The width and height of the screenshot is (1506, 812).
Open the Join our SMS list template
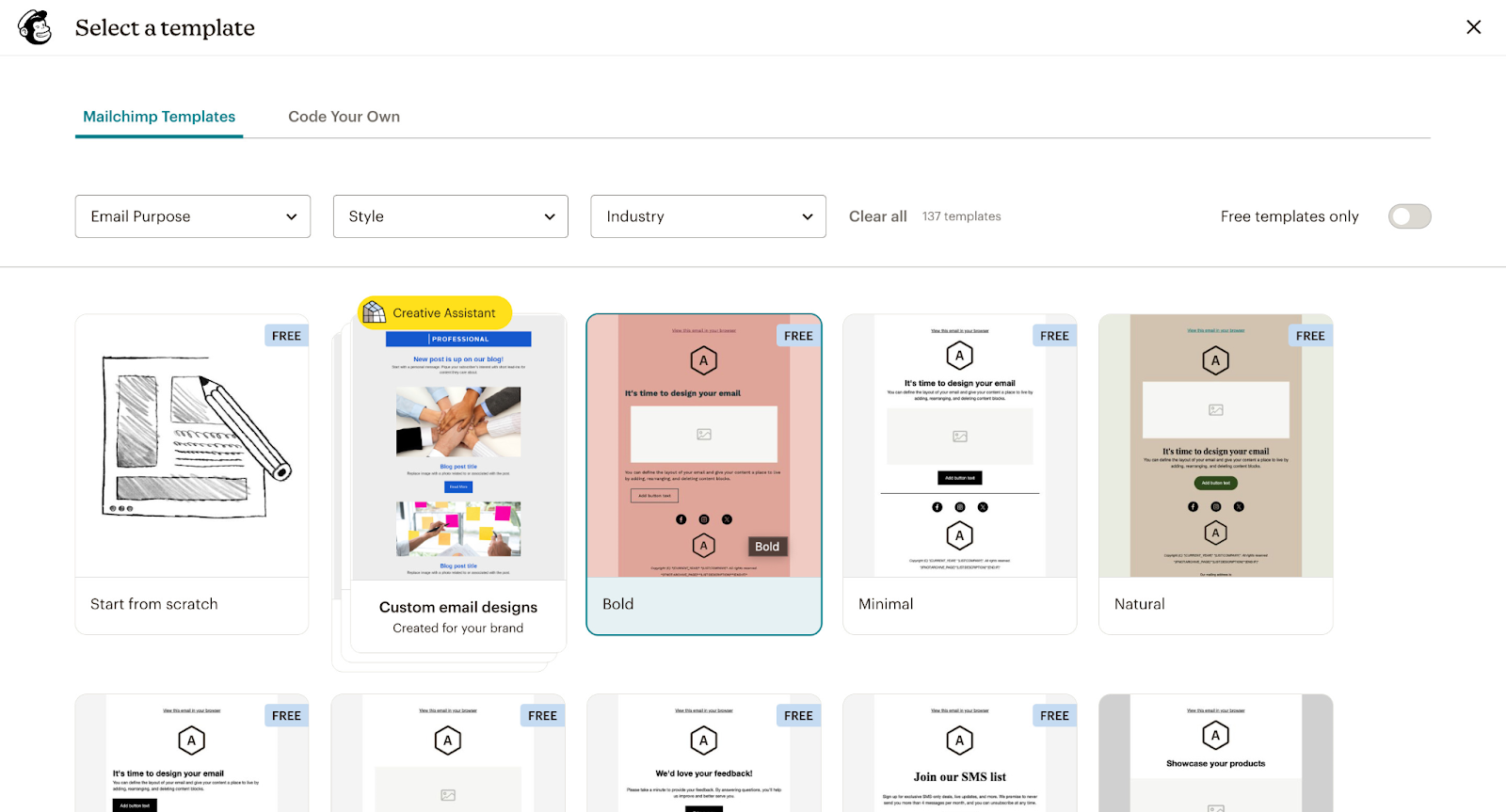pyautogui.click(x=960, y=753)
